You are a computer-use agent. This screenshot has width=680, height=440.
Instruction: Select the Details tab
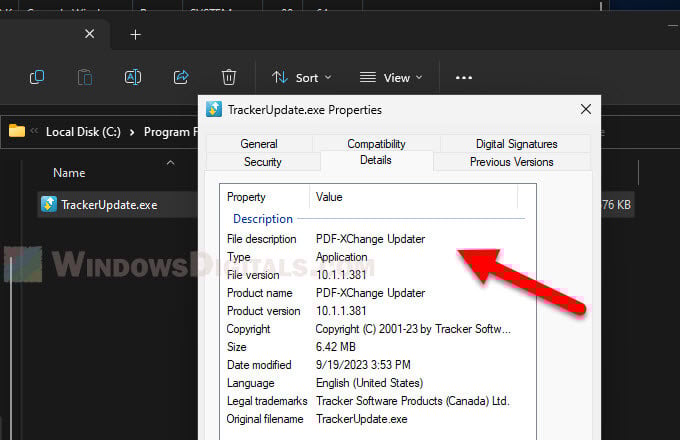point(376,160)
